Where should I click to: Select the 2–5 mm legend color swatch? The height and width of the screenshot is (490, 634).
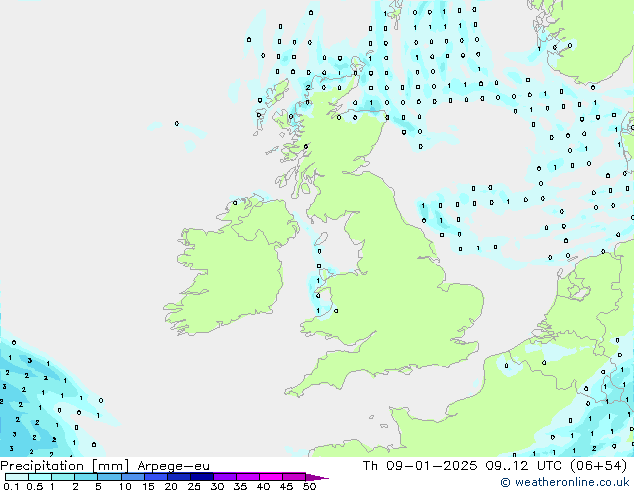pos(86,477)
